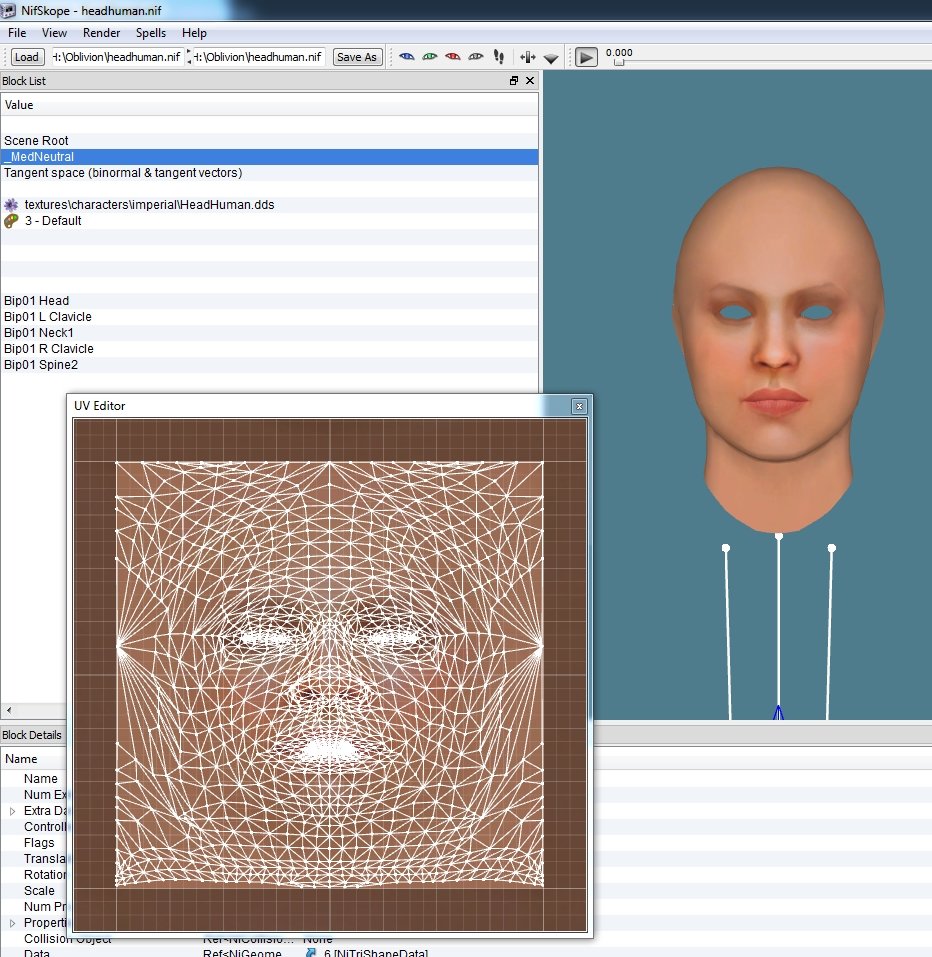932x957 pixels.
Task: Select the 3 - Default material row
Action: (269, 221)
